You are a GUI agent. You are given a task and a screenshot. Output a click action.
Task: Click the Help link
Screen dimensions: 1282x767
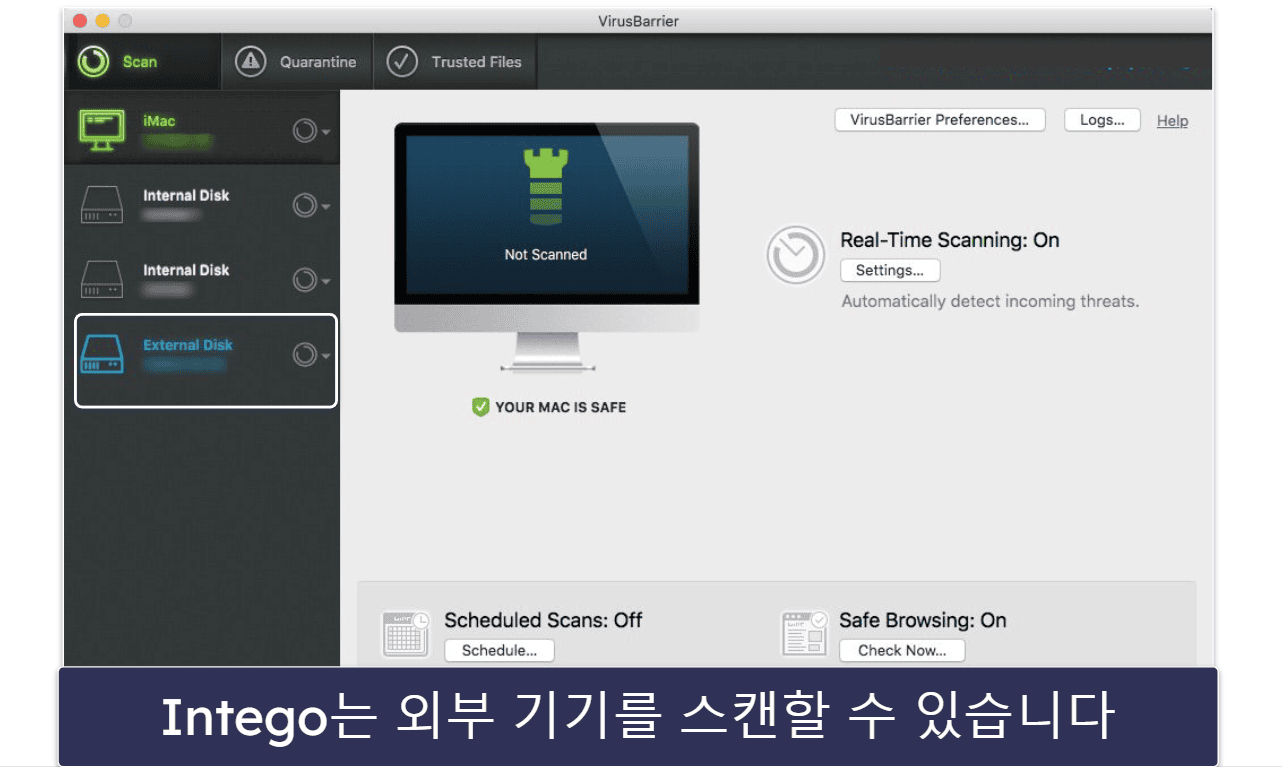click(1172, 121)
